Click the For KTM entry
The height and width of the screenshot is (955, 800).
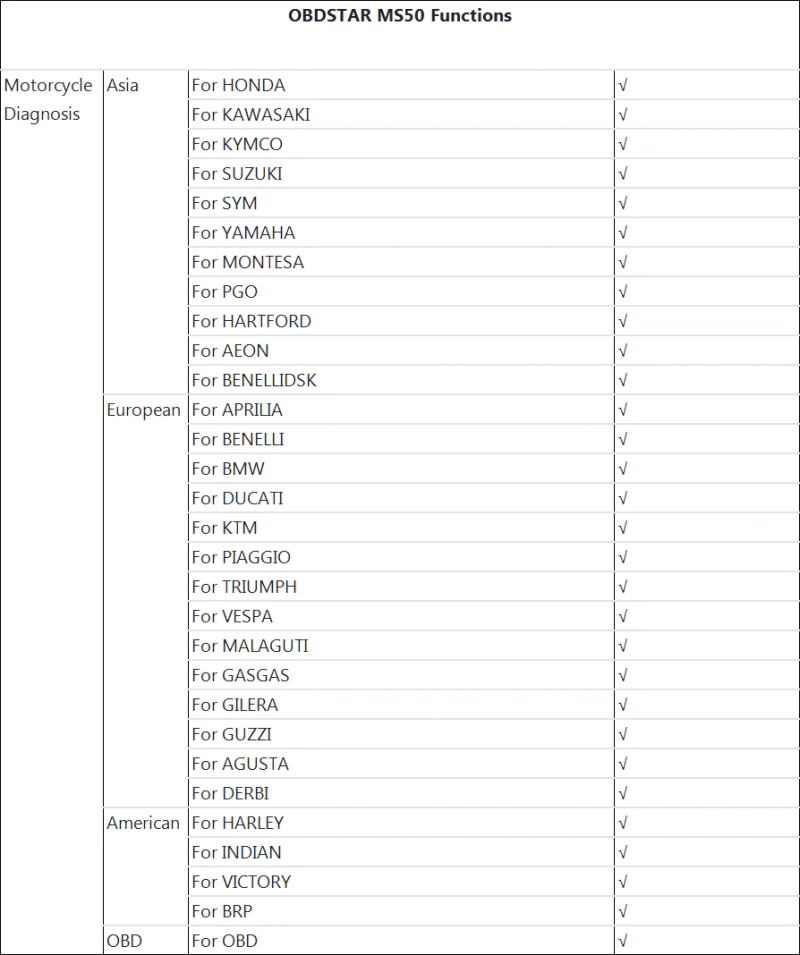click(x=225, y=528)
